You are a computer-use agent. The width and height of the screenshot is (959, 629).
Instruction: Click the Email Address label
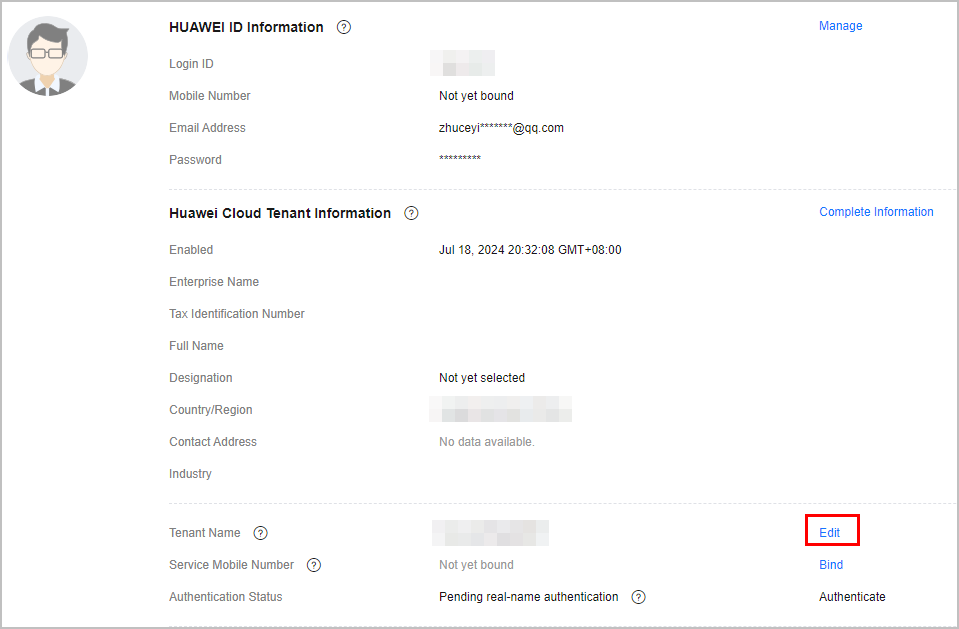click(207, 128)
